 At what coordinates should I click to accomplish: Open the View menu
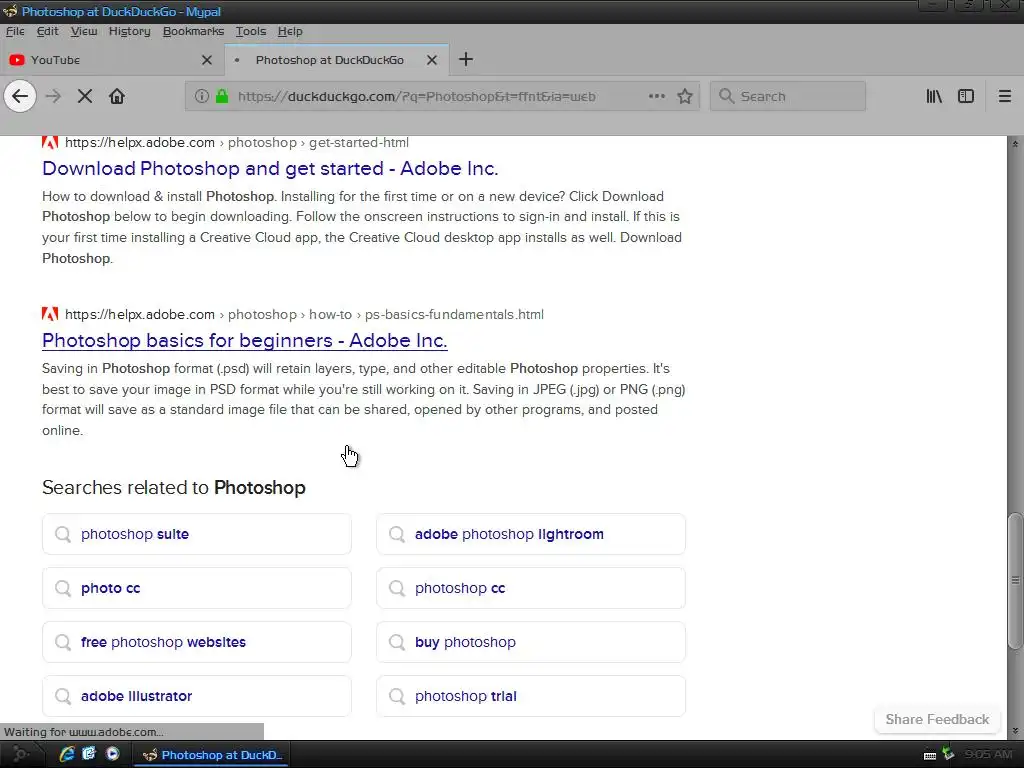click(x=84, y=31)
